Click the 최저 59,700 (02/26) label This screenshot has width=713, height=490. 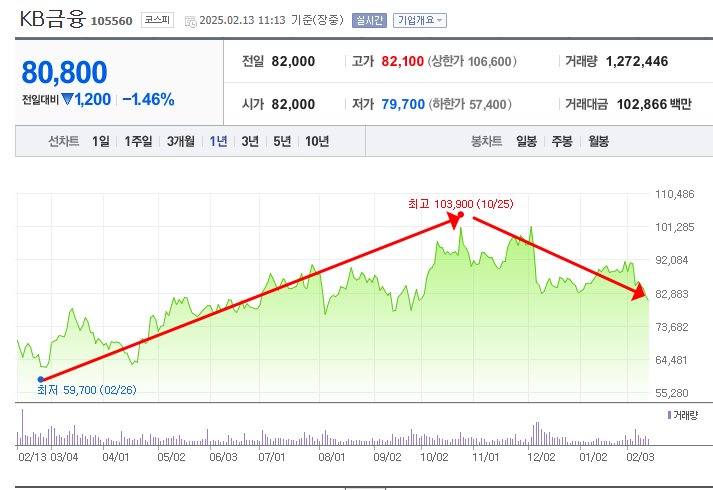(x=87, y=390)
